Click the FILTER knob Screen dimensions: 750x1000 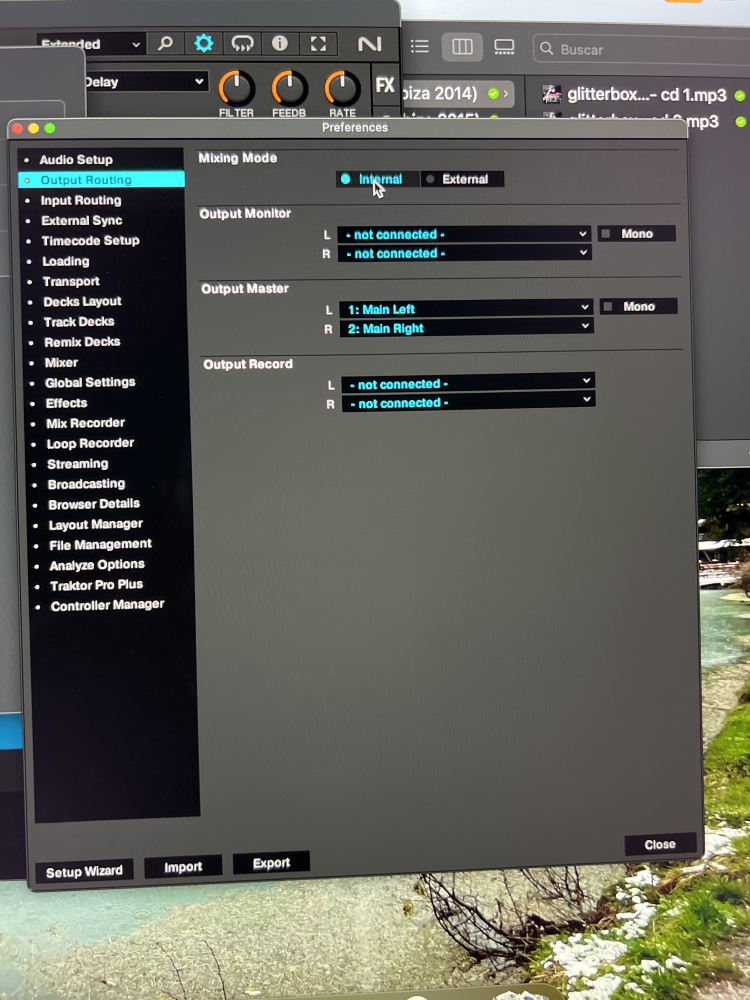point(236,88)
